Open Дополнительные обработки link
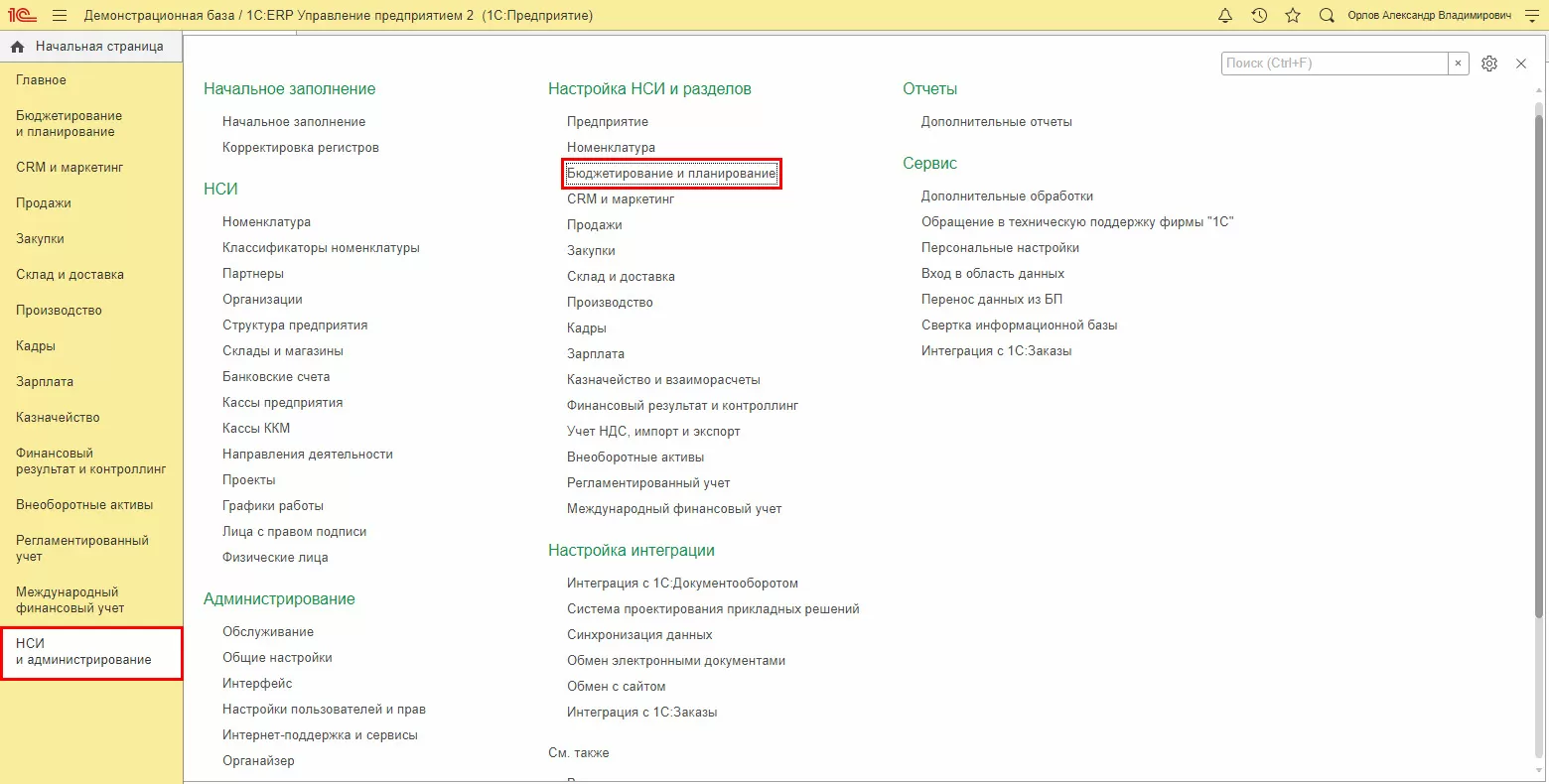 [x=1007, y=196]
